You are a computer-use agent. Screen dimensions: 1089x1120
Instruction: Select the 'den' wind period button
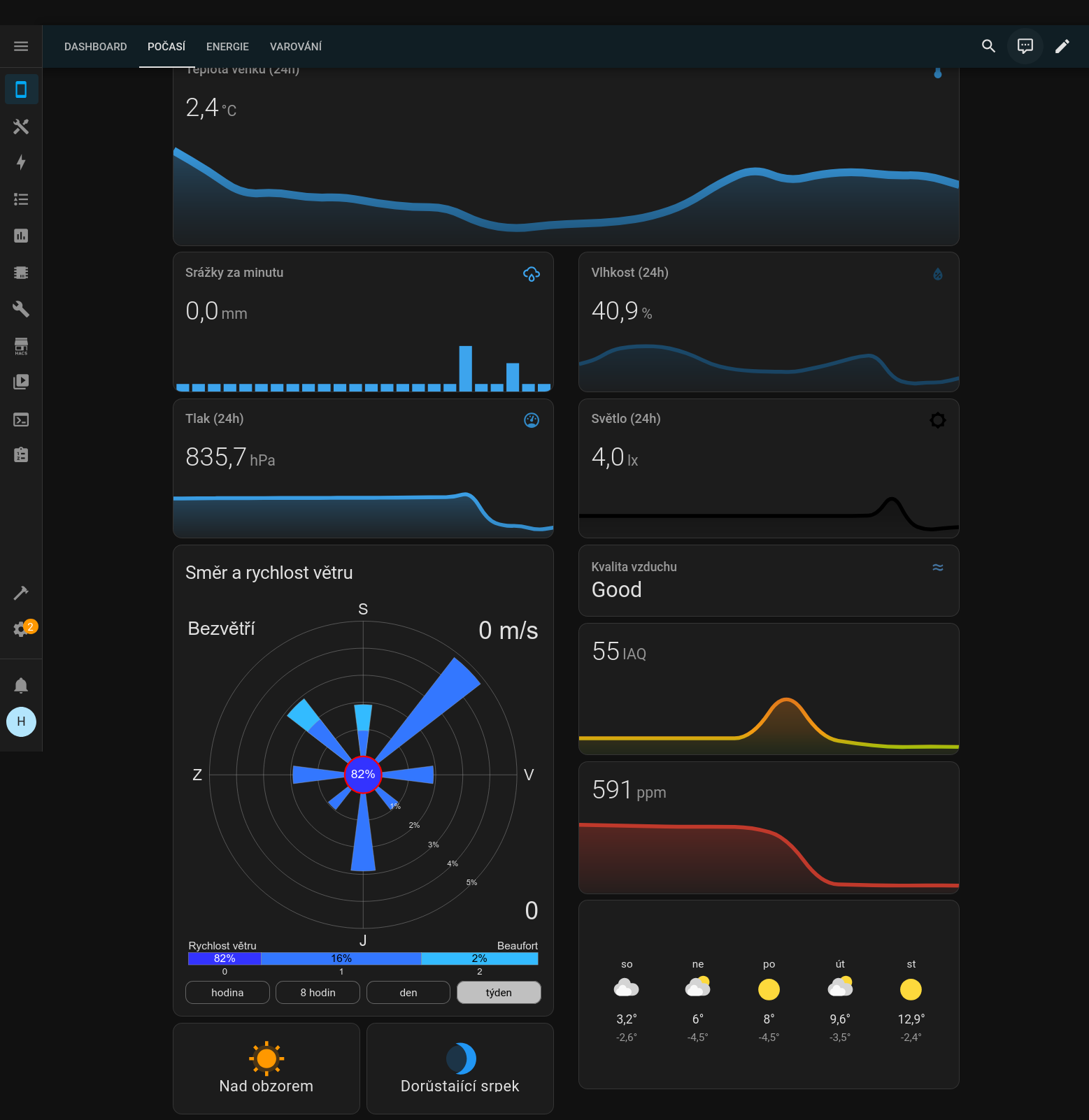pos(408,992)
